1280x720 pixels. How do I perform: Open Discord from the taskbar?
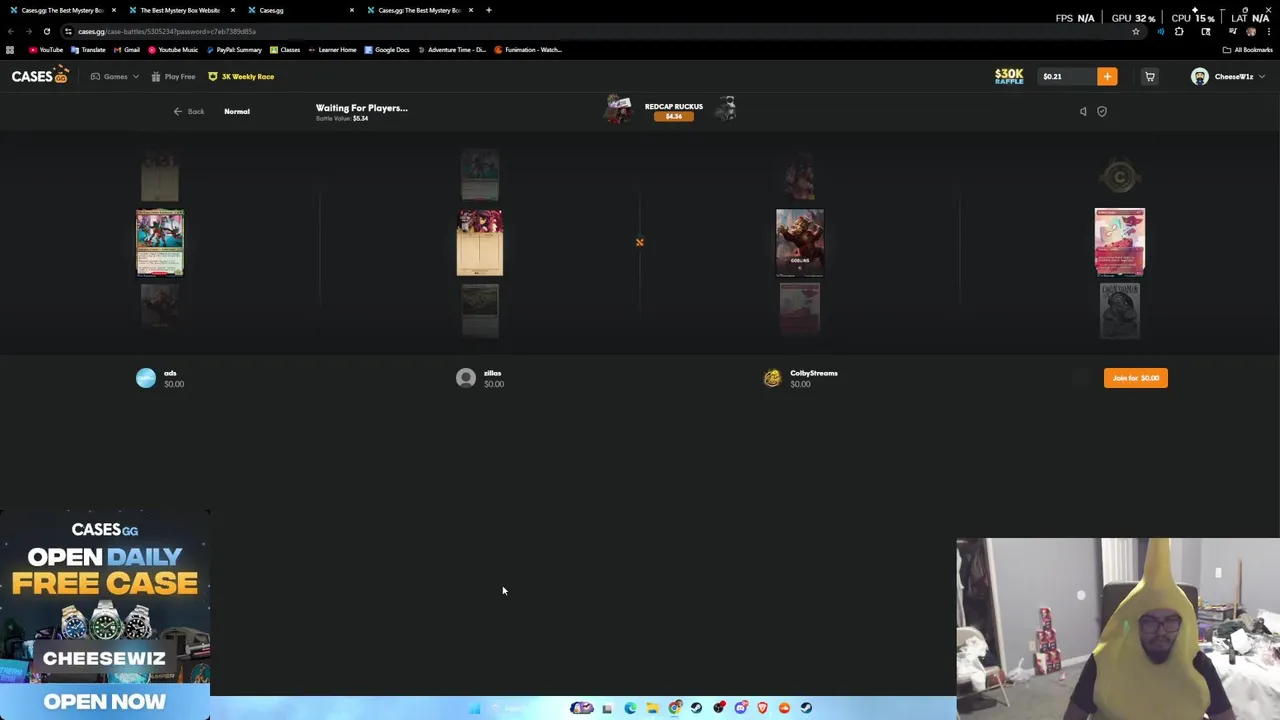coord(741,708)
